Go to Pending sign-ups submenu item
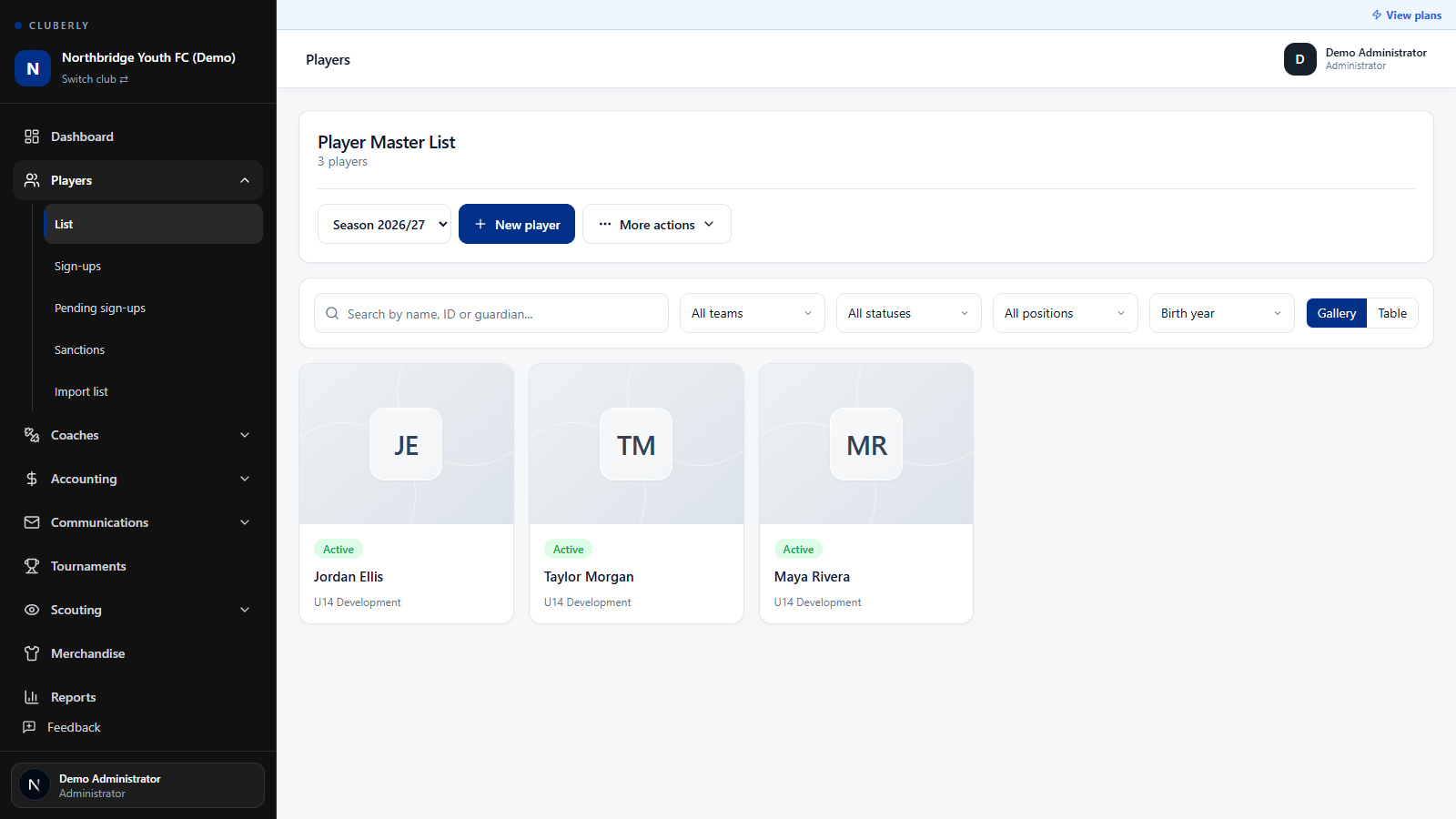 100,308
